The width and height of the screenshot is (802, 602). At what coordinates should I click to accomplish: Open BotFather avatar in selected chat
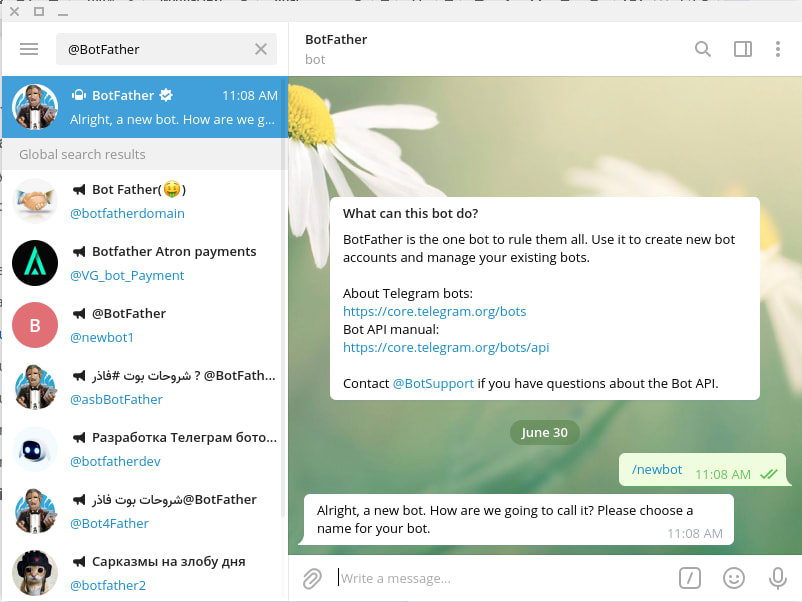pyautogui.click(x=35, y=107)
